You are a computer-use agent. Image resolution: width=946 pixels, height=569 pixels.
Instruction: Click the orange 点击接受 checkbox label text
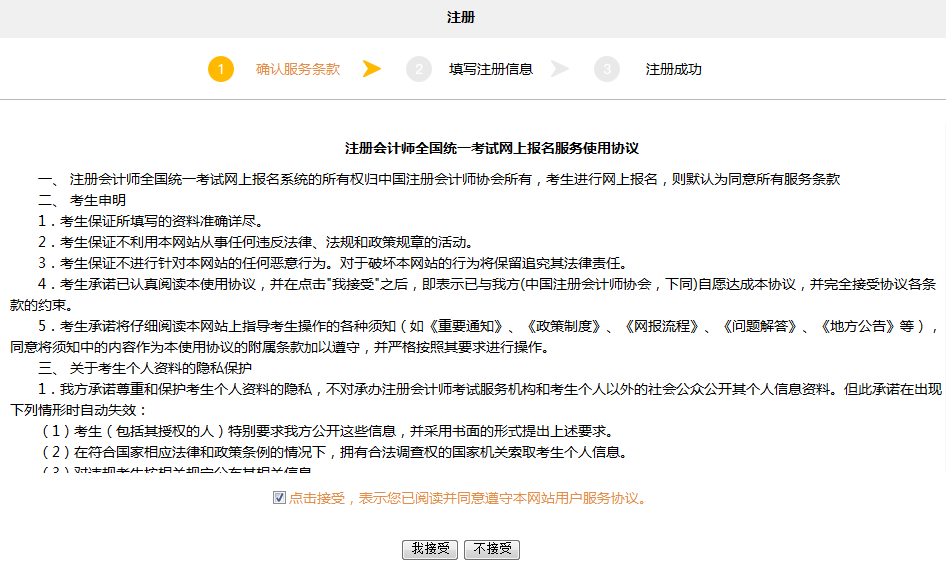467,498
